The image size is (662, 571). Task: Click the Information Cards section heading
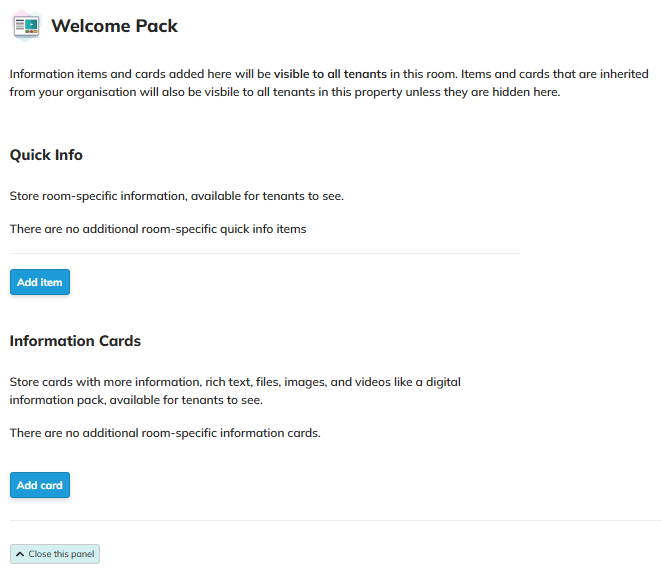click(75, 341)
